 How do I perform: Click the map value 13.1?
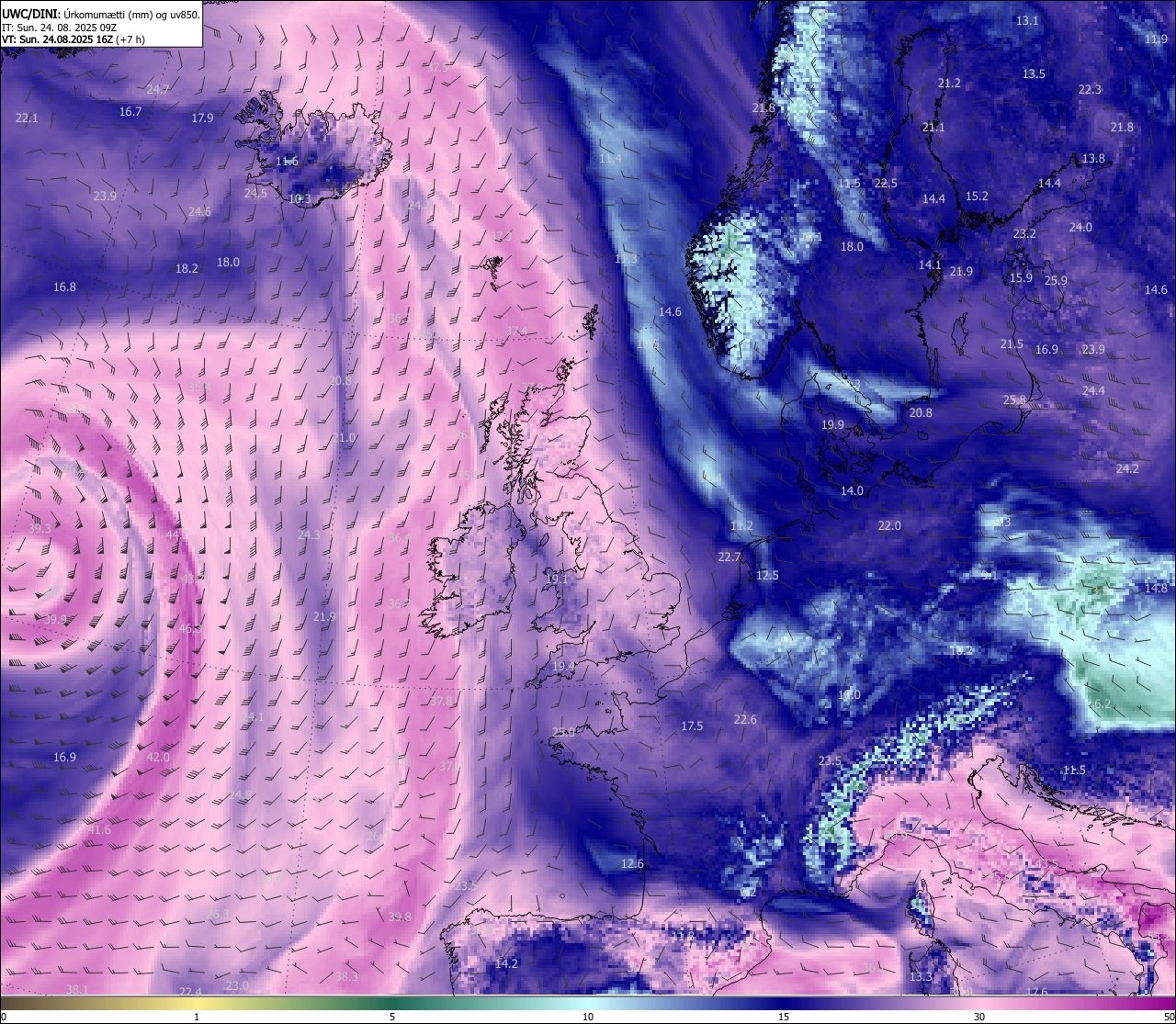1027,20
